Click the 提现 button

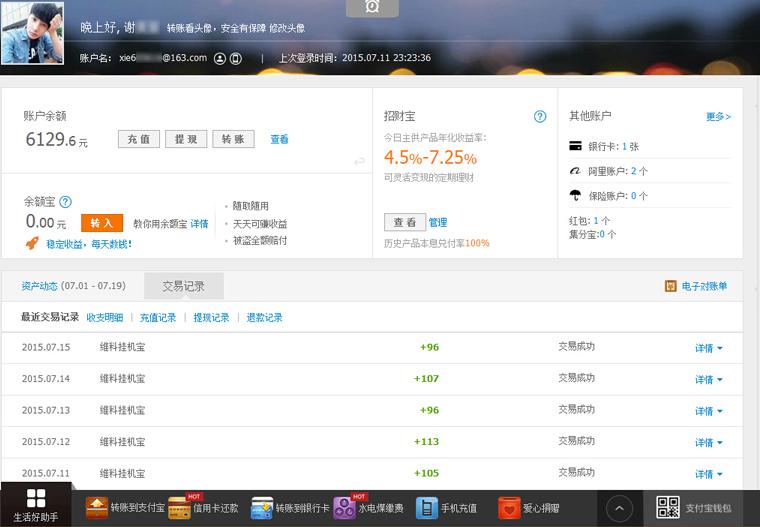coord(186,139)
